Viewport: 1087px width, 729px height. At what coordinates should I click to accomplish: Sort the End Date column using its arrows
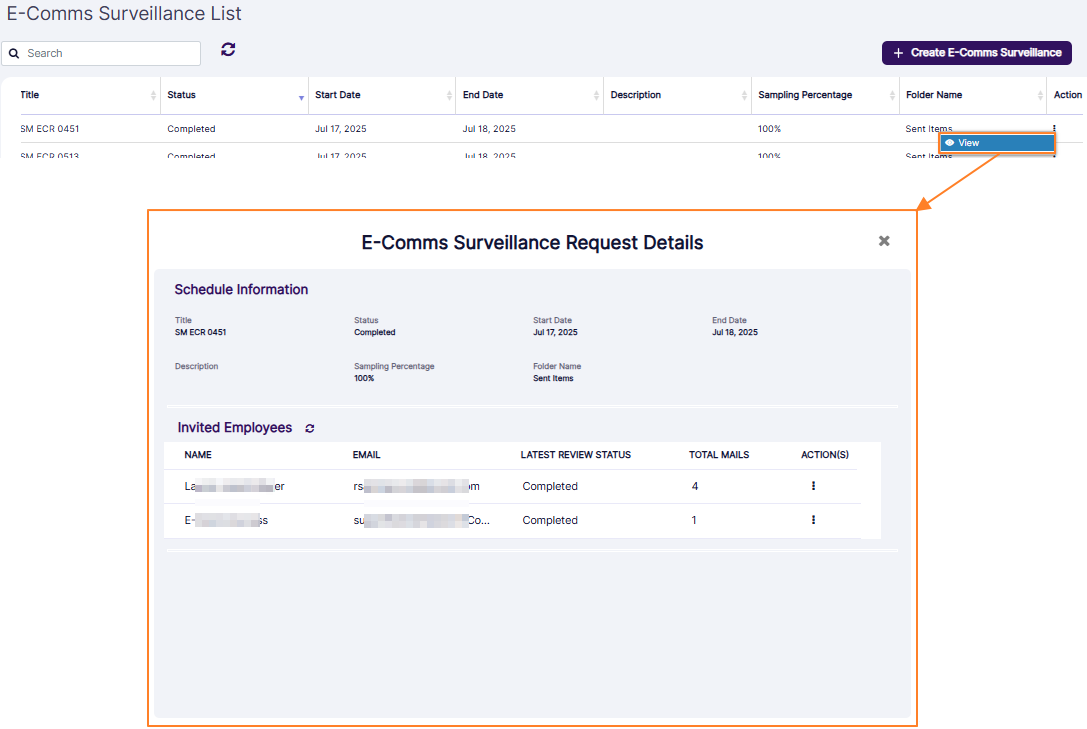click(x=594, y=94)
